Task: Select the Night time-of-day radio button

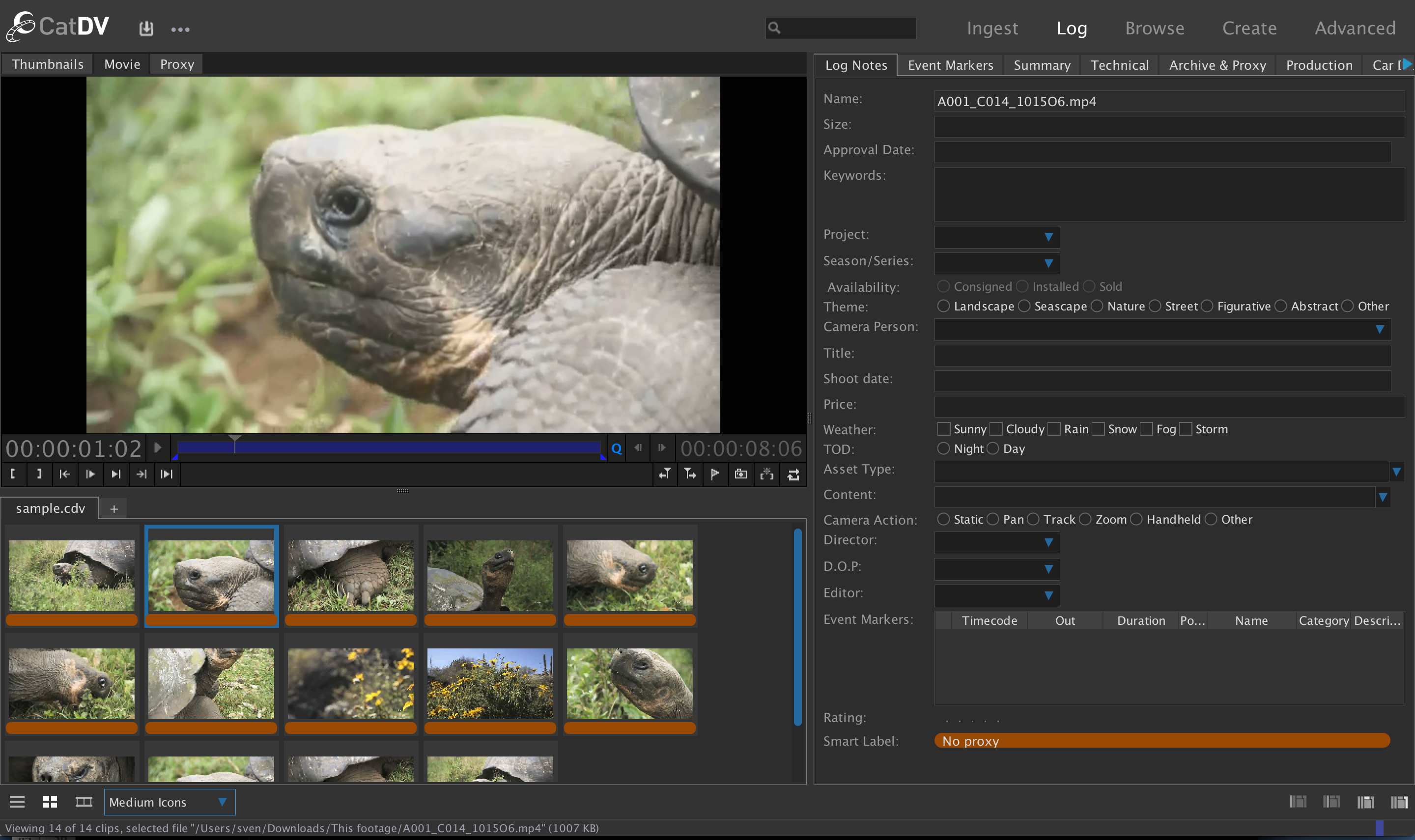Action: pyautogui.click(x=943, y=448)
